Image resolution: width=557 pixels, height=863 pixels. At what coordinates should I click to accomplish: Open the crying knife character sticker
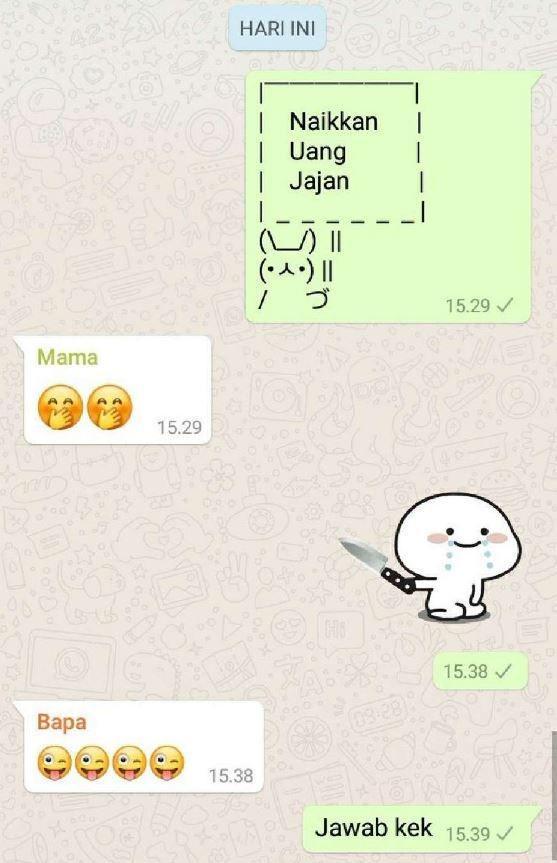point(430,556)
